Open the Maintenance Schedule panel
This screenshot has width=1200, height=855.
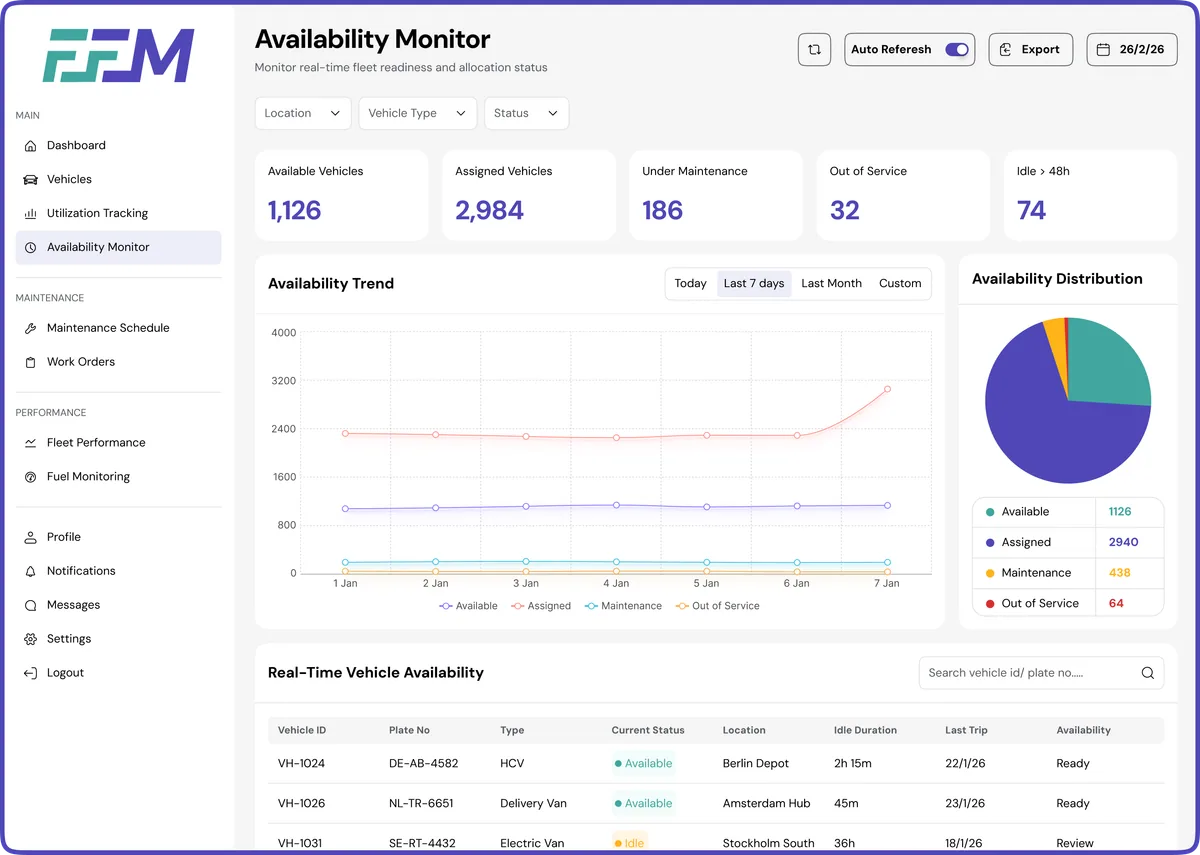[108, 328]
